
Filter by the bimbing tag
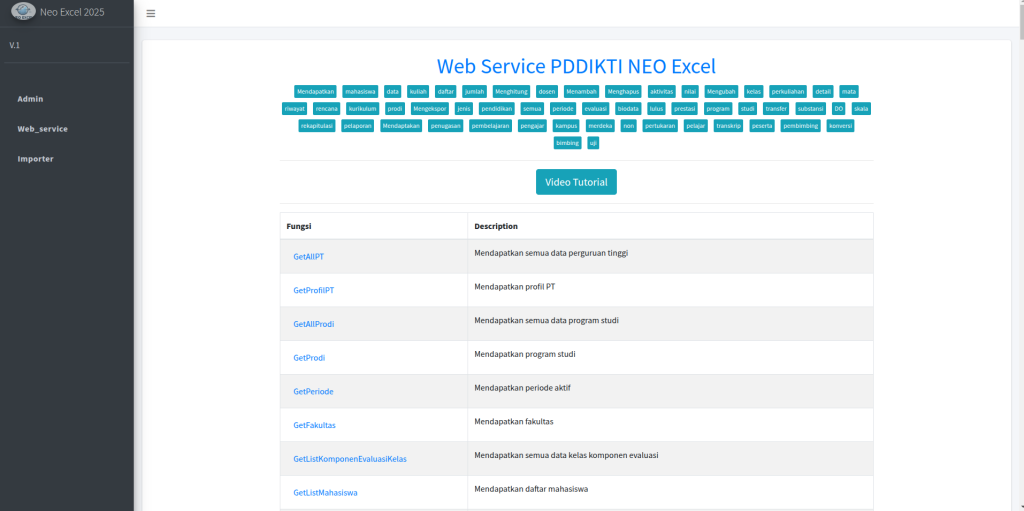pyautogui.click(x=568, y=142)
